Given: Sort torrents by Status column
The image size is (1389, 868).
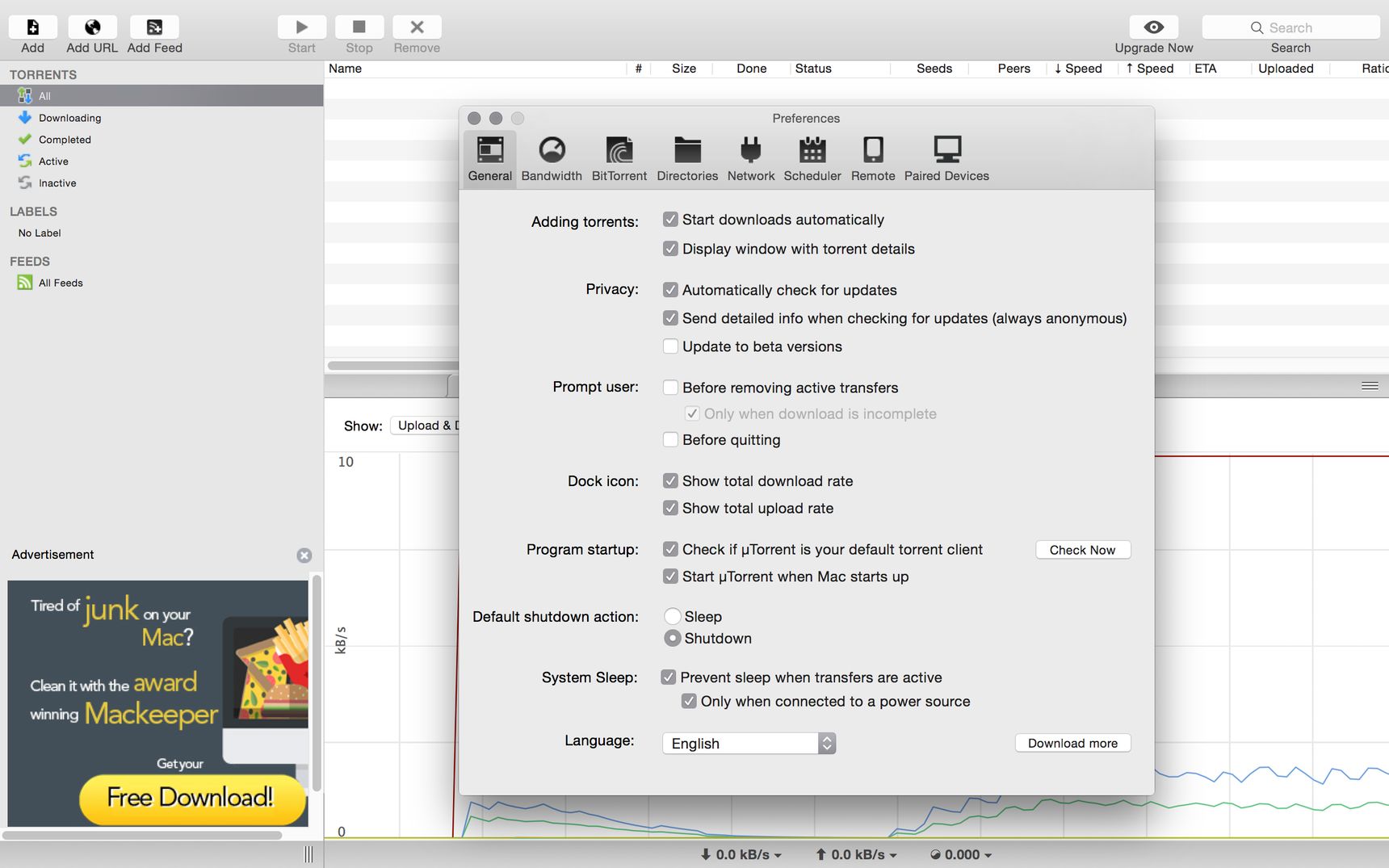Looking at the screenshot, I should point(840,69).
